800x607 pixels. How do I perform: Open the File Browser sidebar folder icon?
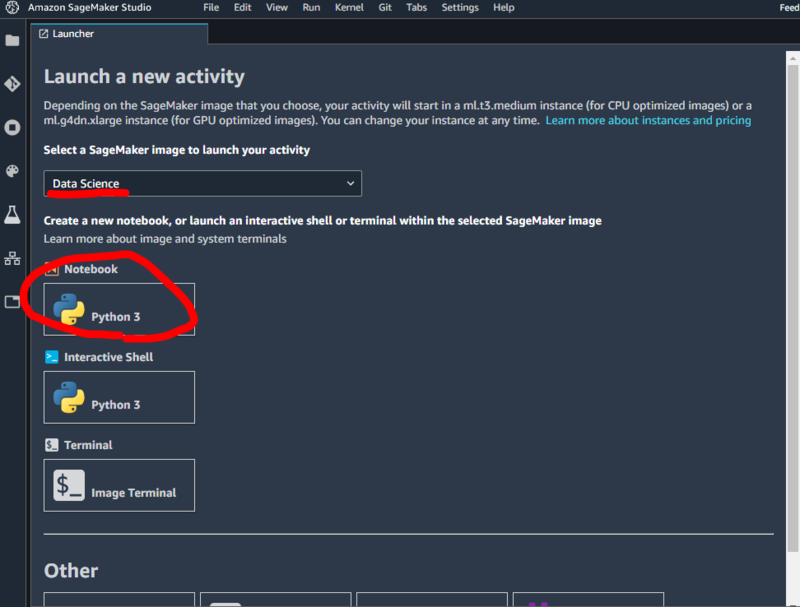pos(12,40)
